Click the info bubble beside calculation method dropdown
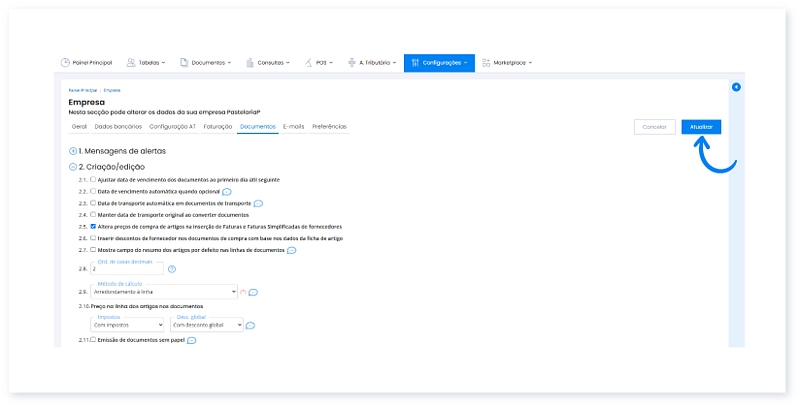The width and height of the screenshot is (800, 407). tap(253, 292)
